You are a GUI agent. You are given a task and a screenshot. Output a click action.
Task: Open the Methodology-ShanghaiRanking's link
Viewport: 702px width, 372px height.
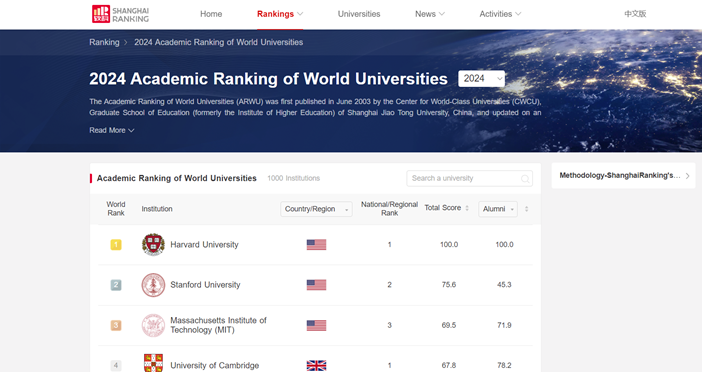click(620, 175)
